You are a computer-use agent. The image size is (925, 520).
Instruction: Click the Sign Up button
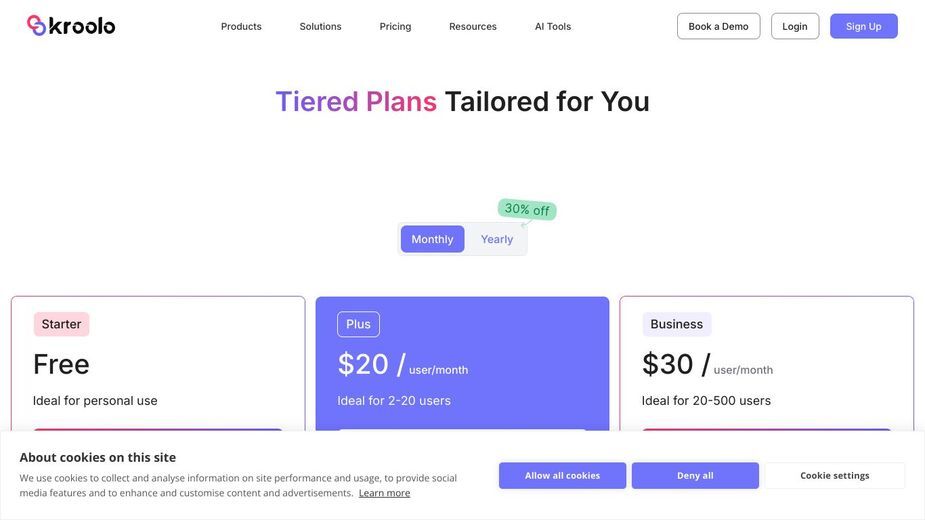(x=864, y=26)
